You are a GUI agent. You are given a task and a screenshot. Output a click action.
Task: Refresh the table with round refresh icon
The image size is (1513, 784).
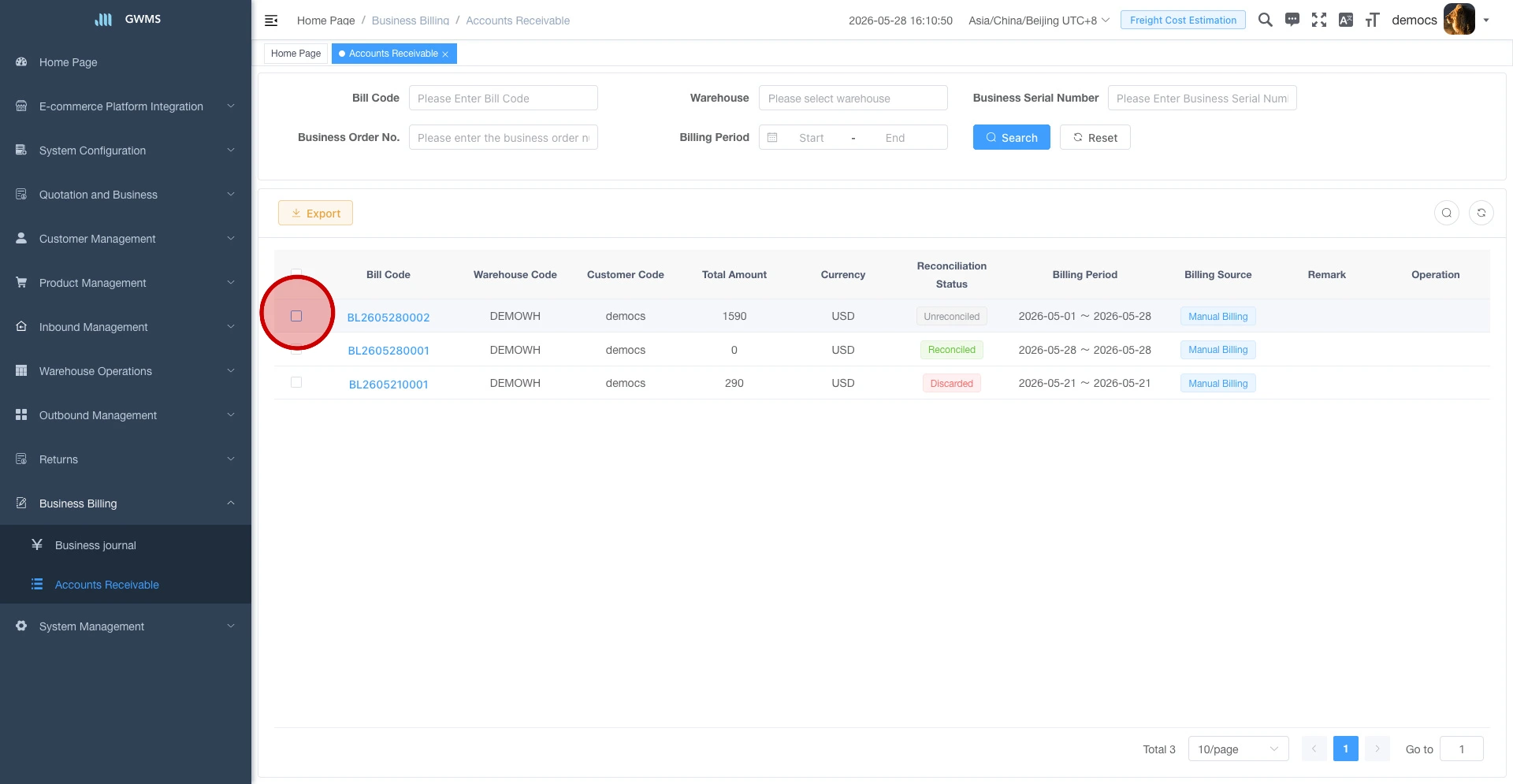pos(1481,213)
